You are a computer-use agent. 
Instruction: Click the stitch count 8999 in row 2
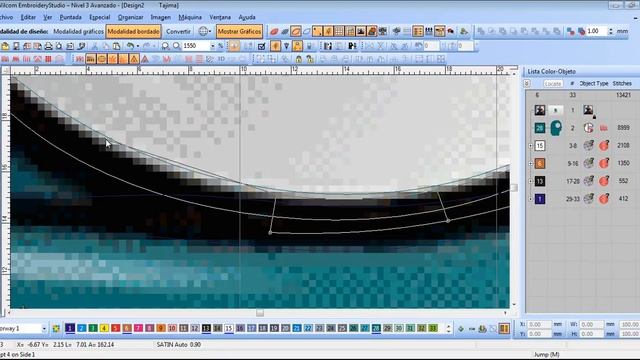[x=623, y=128]
